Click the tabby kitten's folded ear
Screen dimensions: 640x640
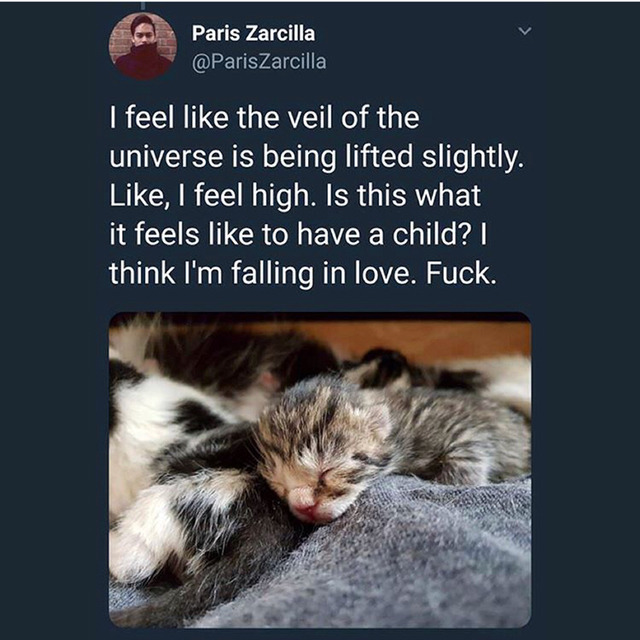[x=377, y=408]
